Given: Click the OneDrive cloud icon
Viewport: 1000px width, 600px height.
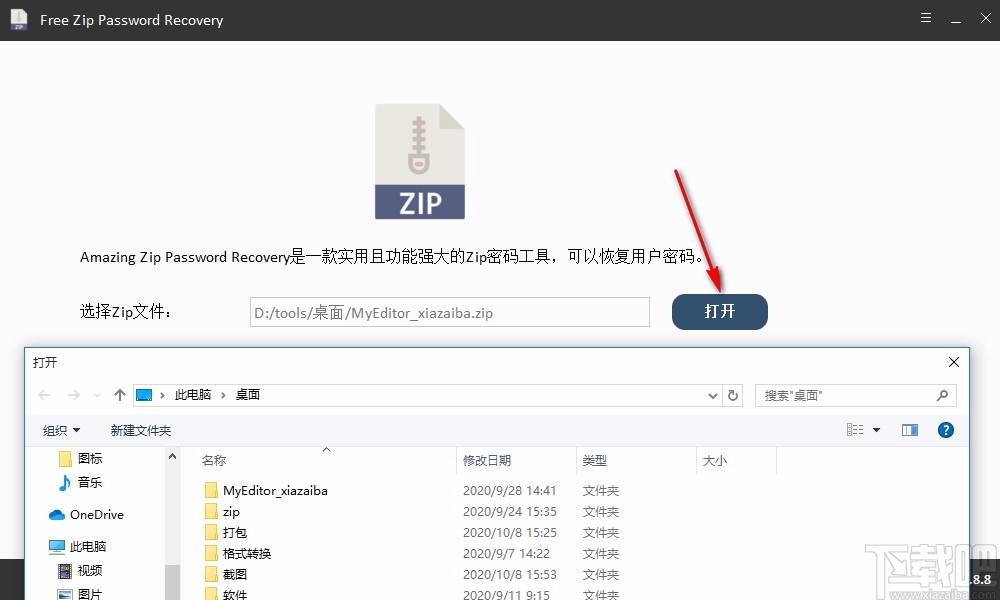Looking at the screenshot, I should click(57, 515).
